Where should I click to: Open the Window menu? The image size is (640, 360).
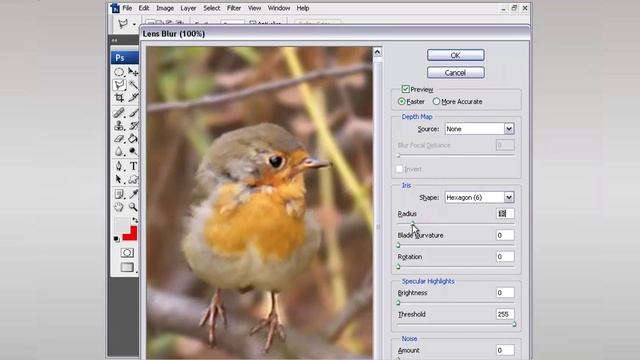279,8
